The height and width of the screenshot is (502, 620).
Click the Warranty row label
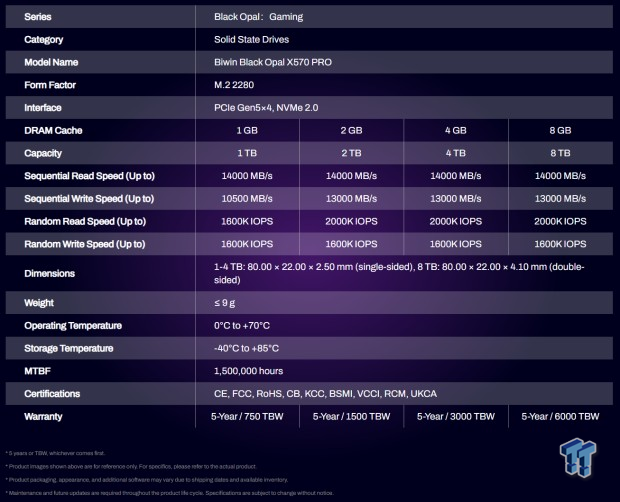click(43, 417)
